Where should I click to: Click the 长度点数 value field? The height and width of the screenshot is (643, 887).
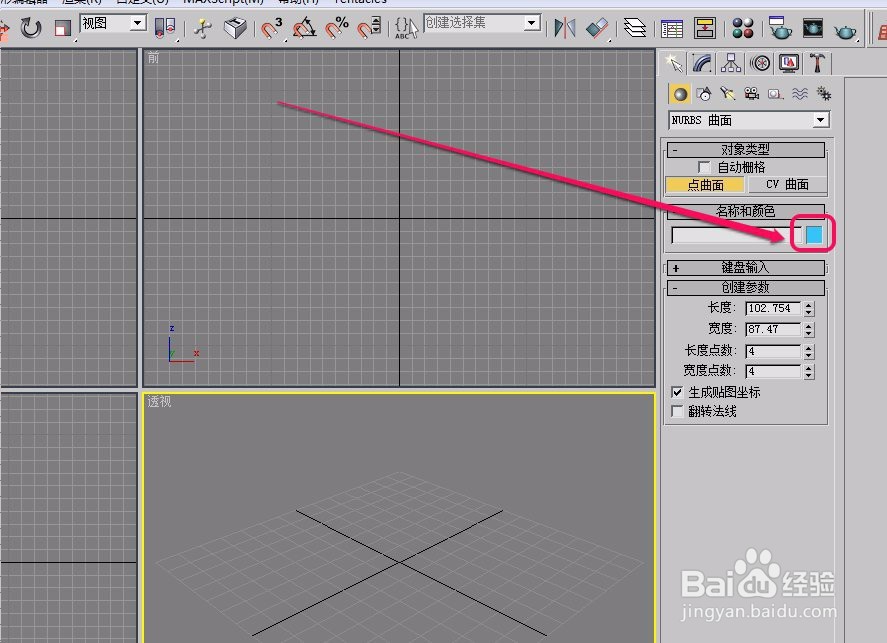pyautogui.click(x=772, y=351)
